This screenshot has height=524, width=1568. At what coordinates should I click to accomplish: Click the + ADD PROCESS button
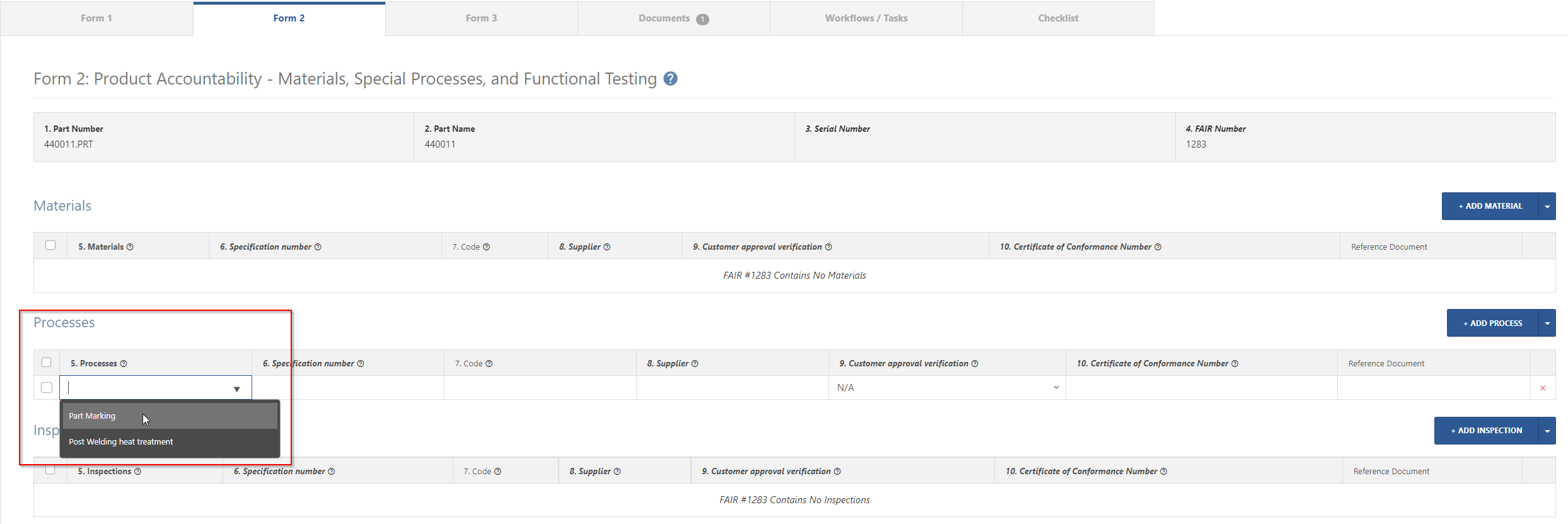pyautogui.click(x=1492, y=323)
